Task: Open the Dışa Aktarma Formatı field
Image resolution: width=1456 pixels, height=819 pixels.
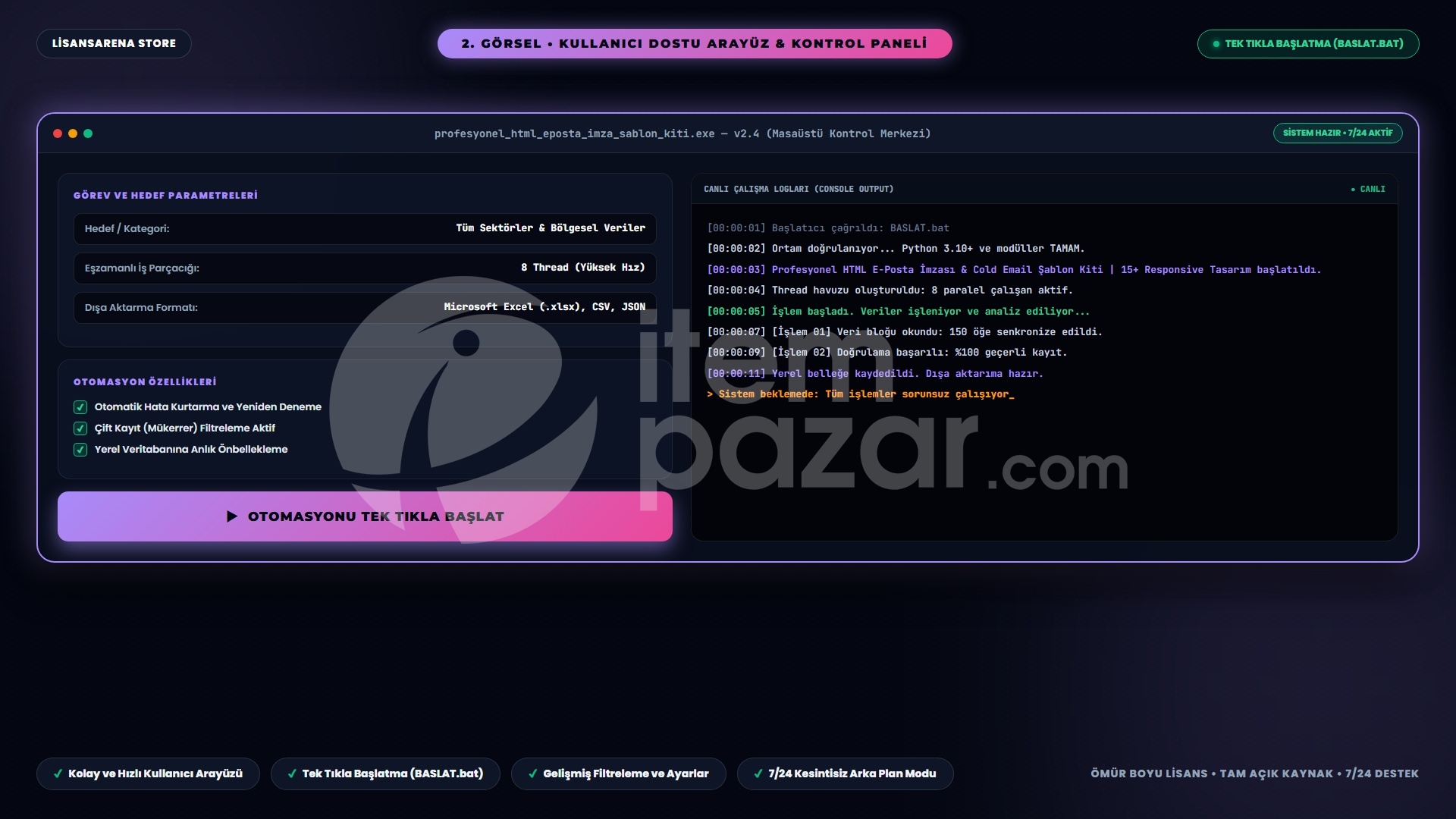Action: 365,307
